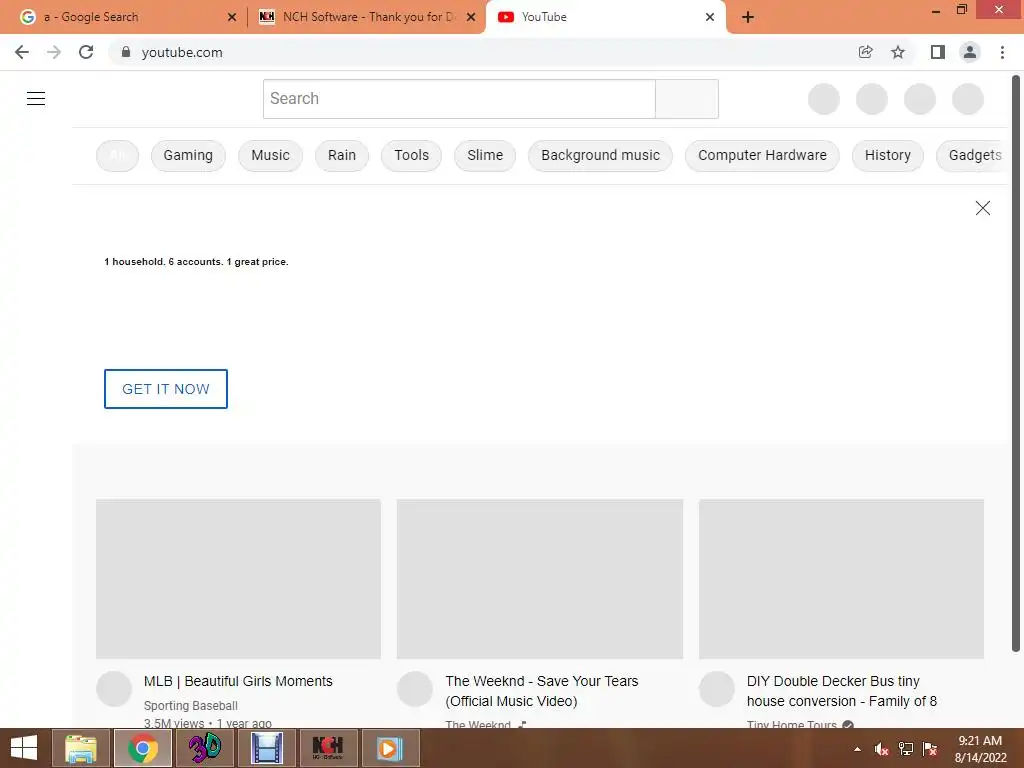Image resolution: width=1024 pixels, height=768 pixels.
Task: Go back using the browser back arrow
Action: [22, 52]
